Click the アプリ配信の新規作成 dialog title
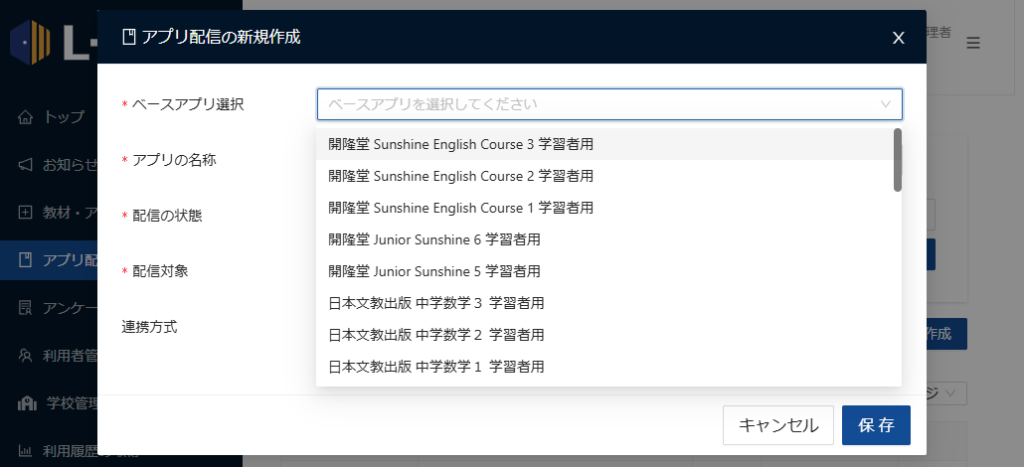 click(x=221, y=37)
